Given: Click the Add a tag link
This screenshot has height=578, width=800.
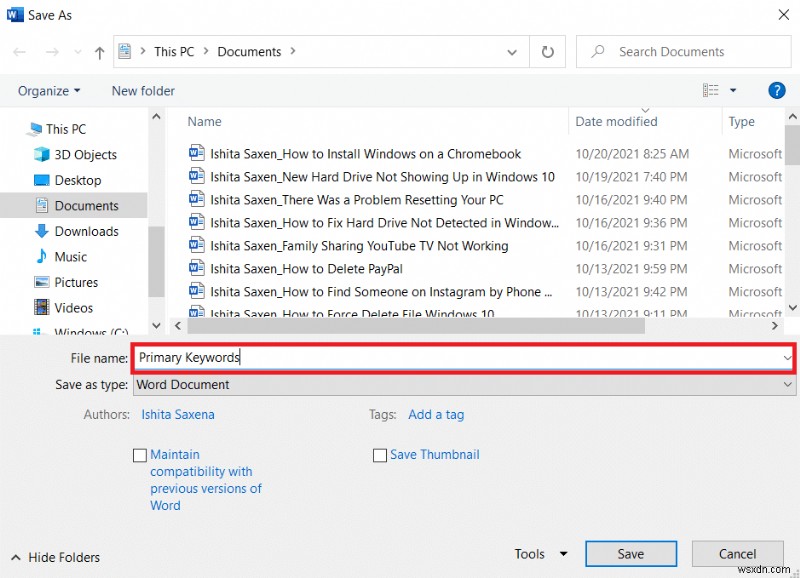Looking at the screenshot, I should (x=436, y=414).
